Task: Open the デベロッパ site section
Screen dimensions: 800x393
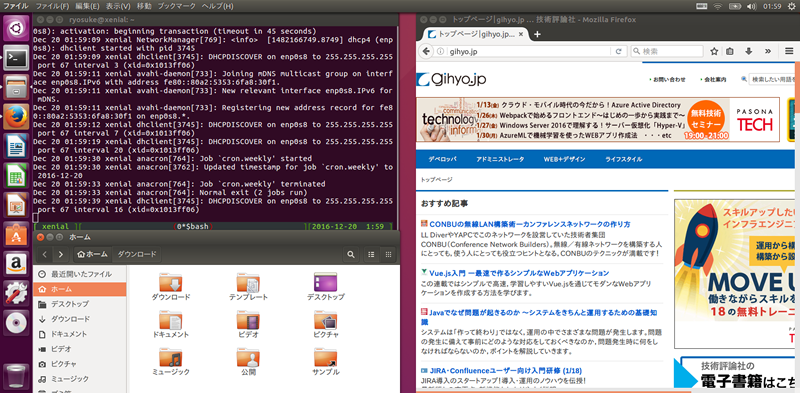Action: (442, 159)
